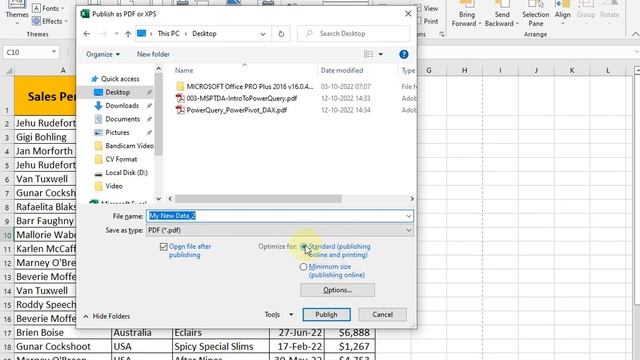The height and width of the screenshot is (360, 640).
Task: Toggle Open file after publishing checkbox
Action: (x=164, y=247)
